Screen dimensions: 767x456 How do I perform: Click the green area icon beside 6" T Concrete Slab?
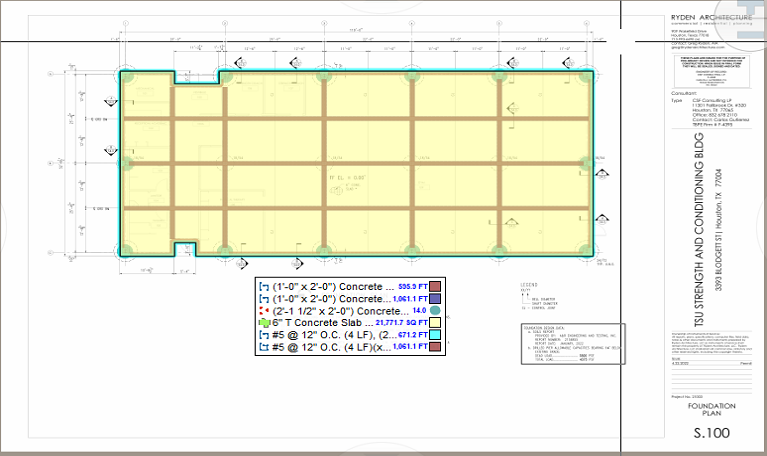click(264, 323)
